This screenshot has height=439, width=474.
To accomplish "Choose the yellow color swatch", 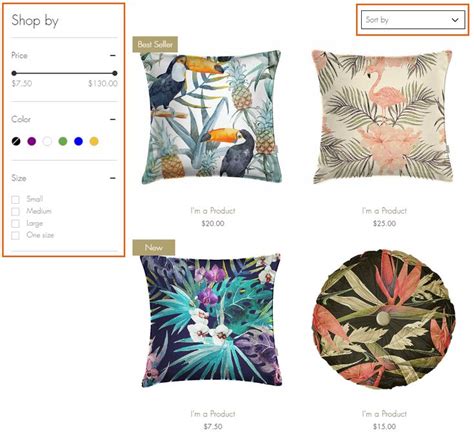I will coord(94,141).
